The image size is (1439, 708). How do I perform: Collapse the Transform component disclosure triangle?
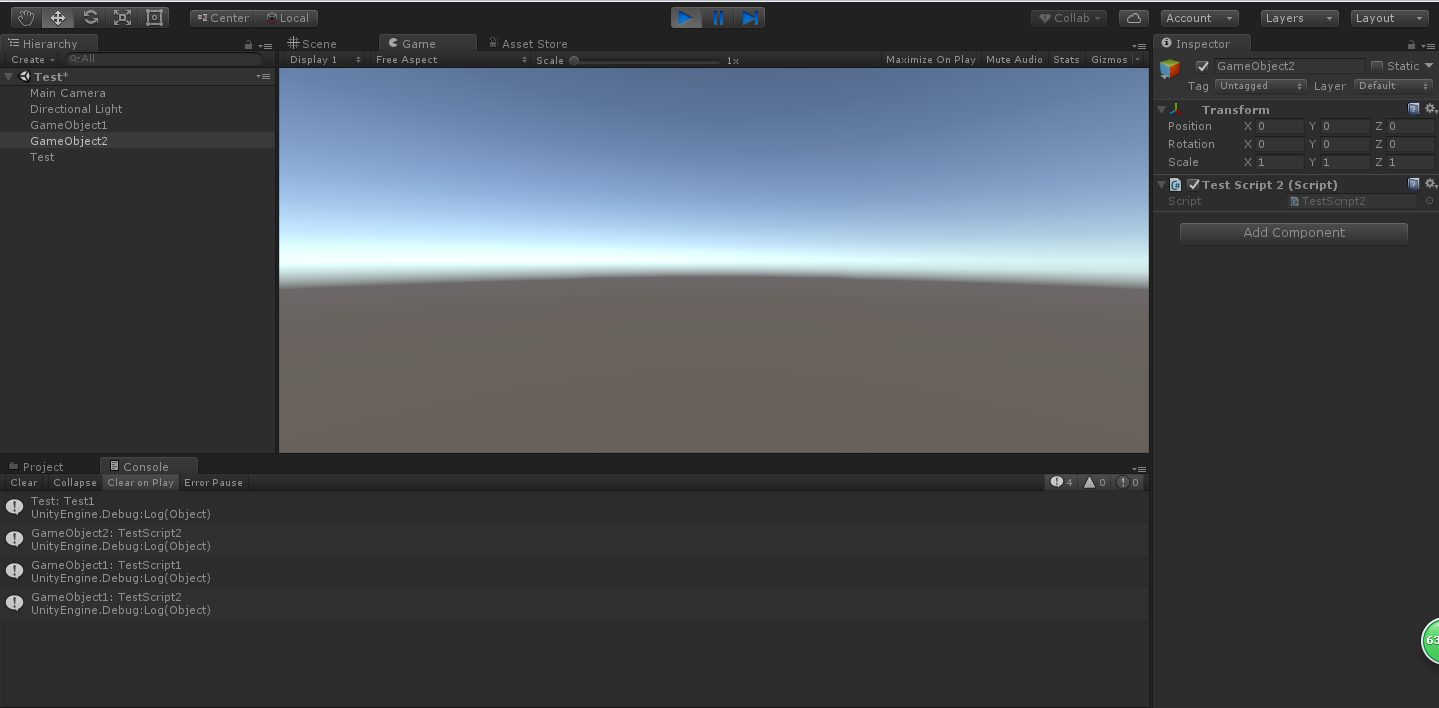[1161, 109]
